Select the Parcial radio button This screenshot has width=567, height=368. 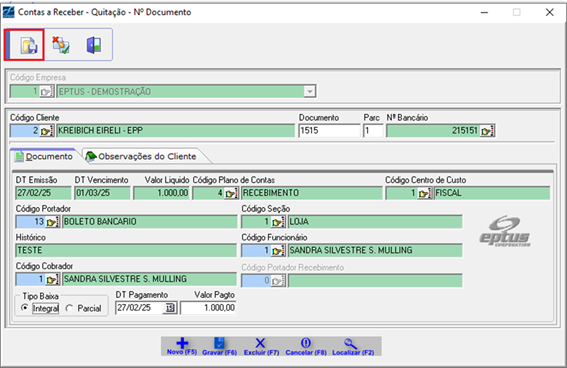69,308
